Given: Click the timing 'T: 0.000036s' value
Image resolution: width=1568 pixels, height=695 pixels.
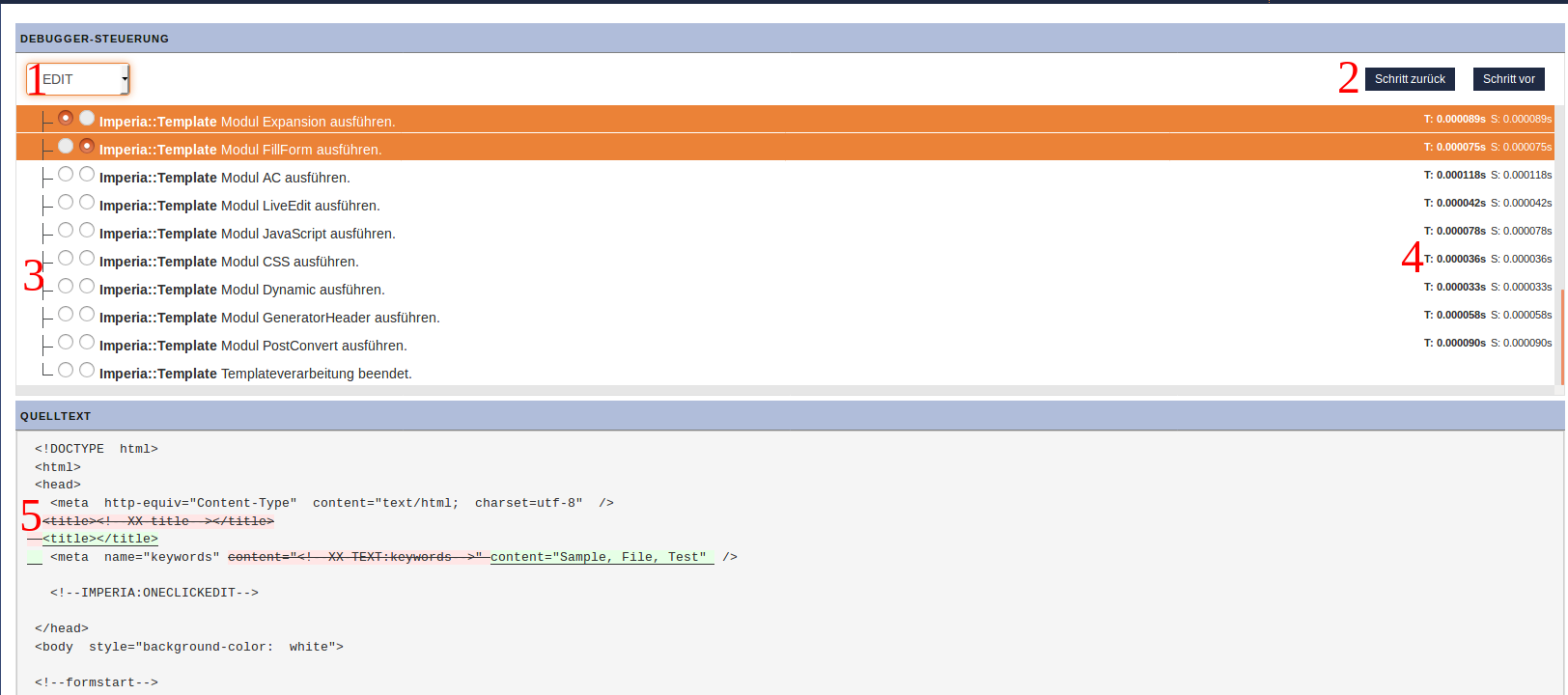Looking at the screenshot, I should (x=1454, y=259).
